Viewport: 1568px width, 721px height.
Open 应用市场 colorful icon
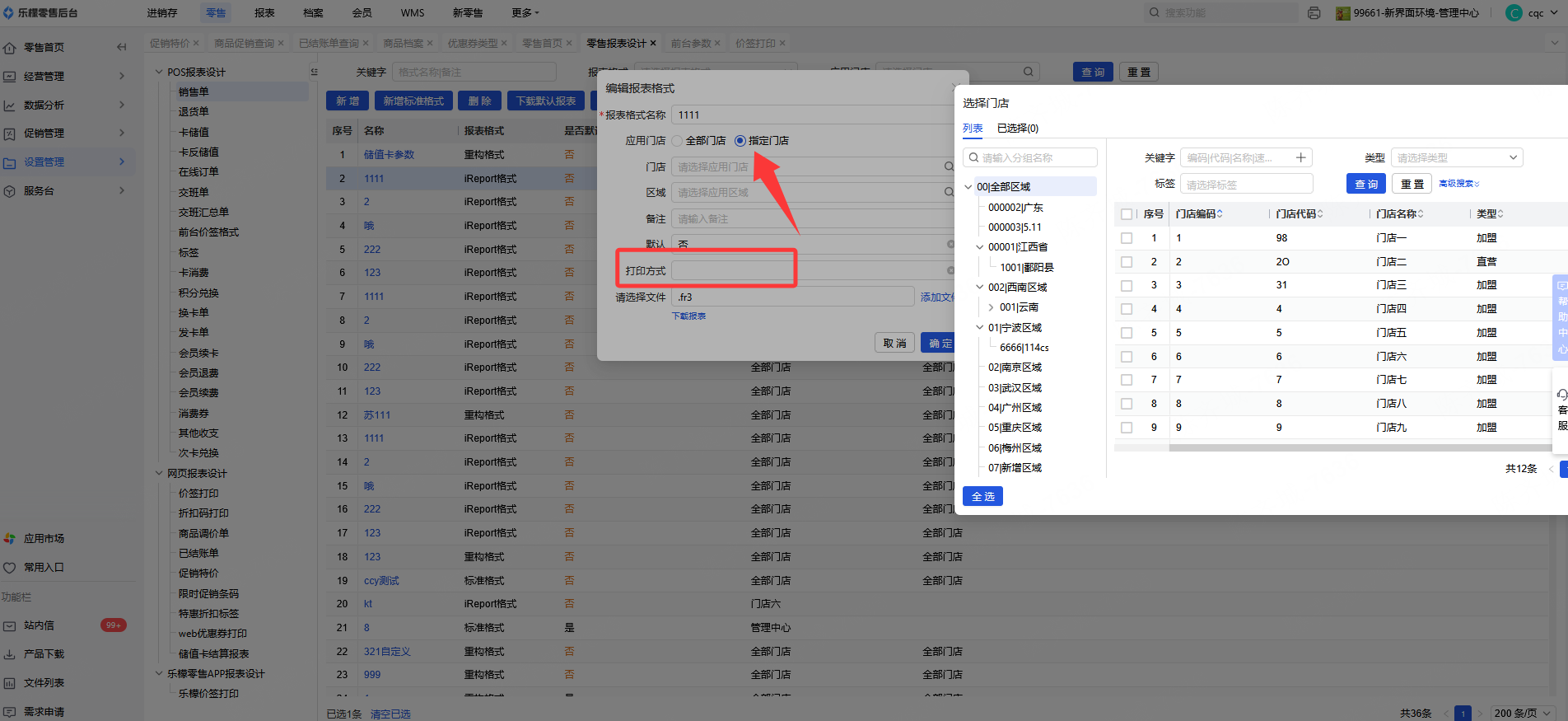coord(10,538)
